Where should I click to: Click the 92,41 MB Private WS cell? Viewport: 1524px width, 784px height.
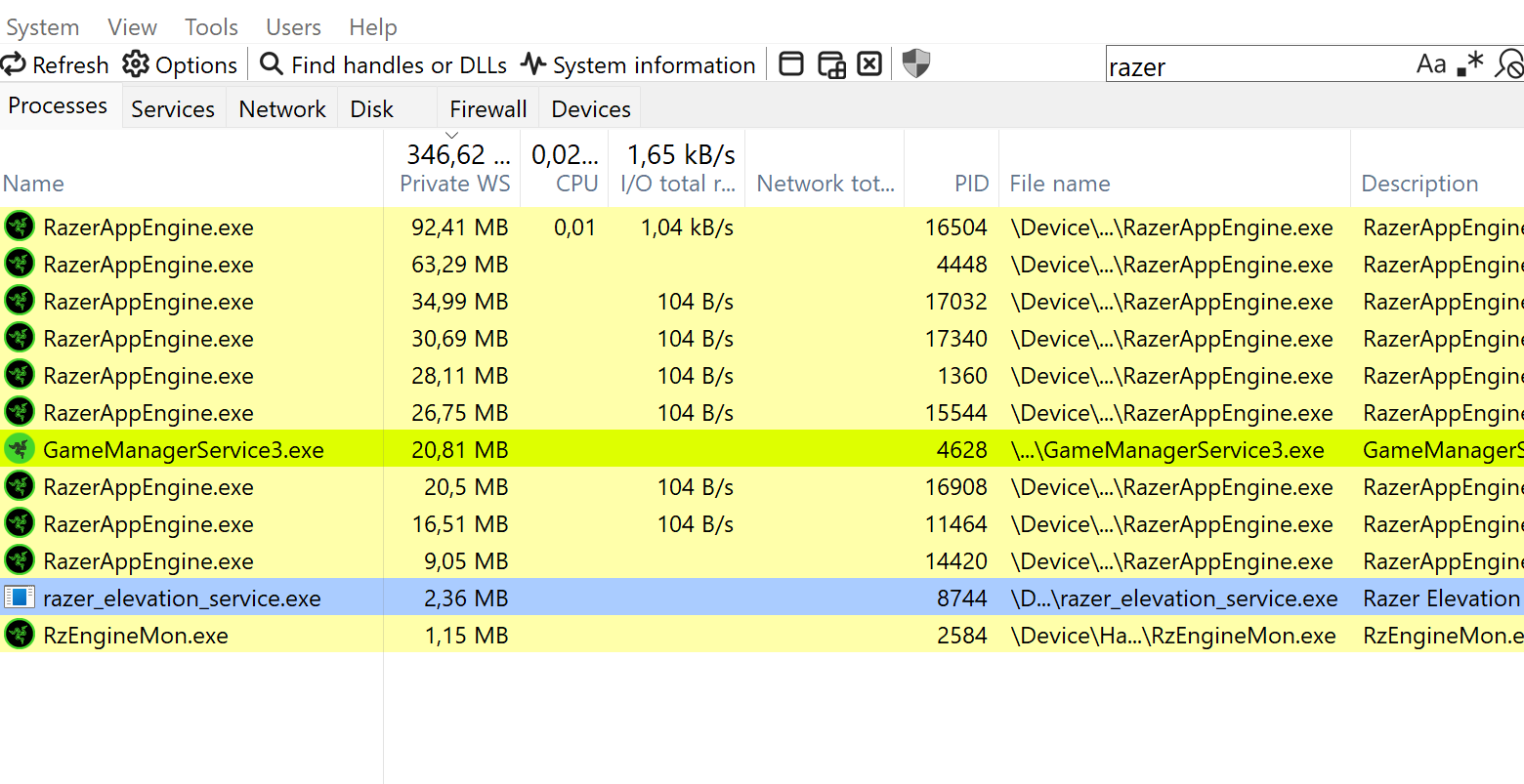click(x=459, y=227)
